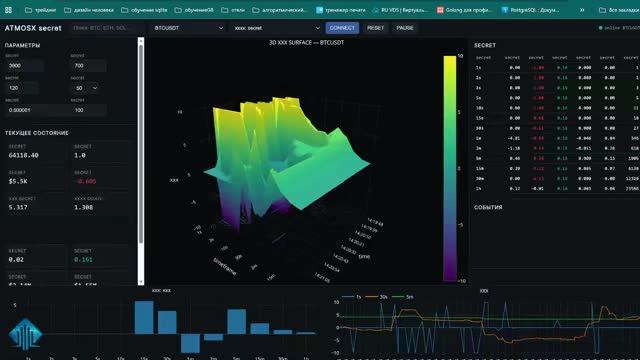Viewport: 640px width, 360px height.
Task: Click the 0.02 state value
Action: 16,260
